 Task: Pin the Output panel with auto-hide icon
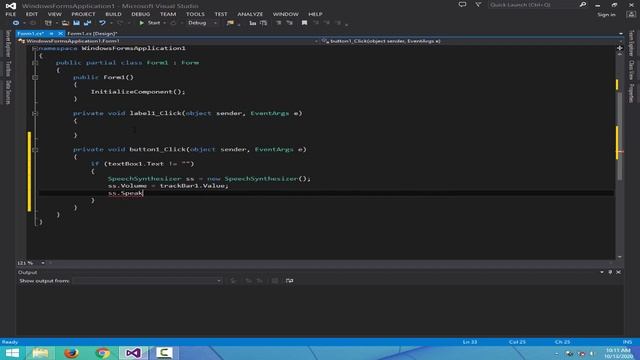click(610, 272)
